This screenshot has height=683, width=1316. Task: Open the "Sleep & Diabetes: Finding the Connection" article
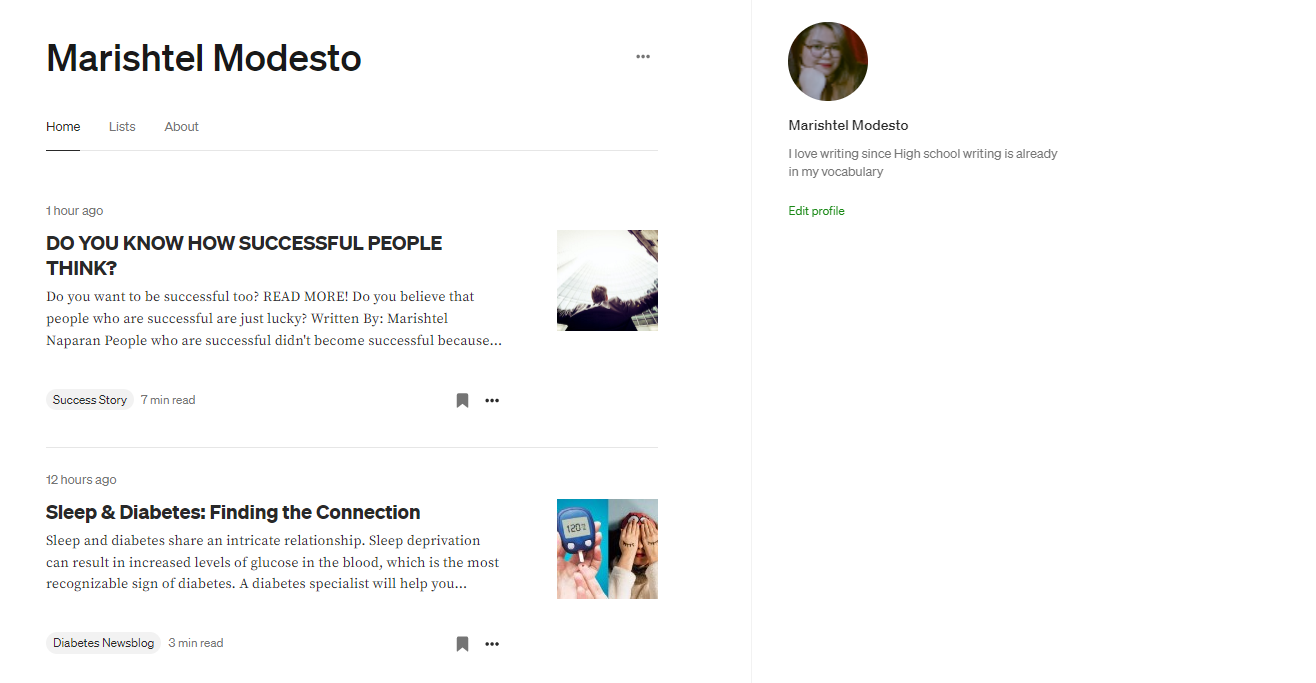pos(233,512)
